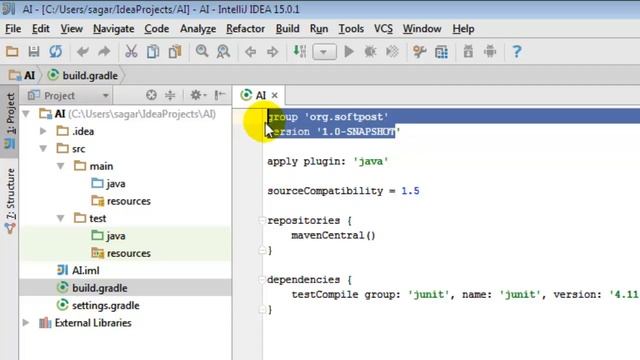Click the Redo toolbar arrow
This screenshot has width=640, height=360.
104,52
